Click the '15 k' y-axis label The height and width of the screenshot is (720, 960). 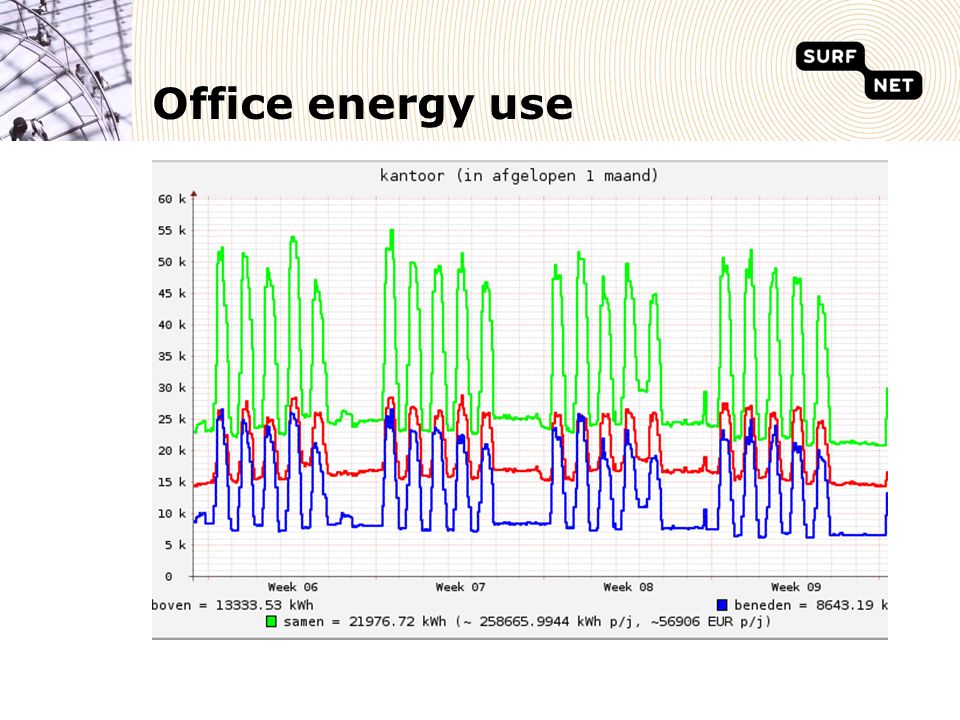point(171,482)
